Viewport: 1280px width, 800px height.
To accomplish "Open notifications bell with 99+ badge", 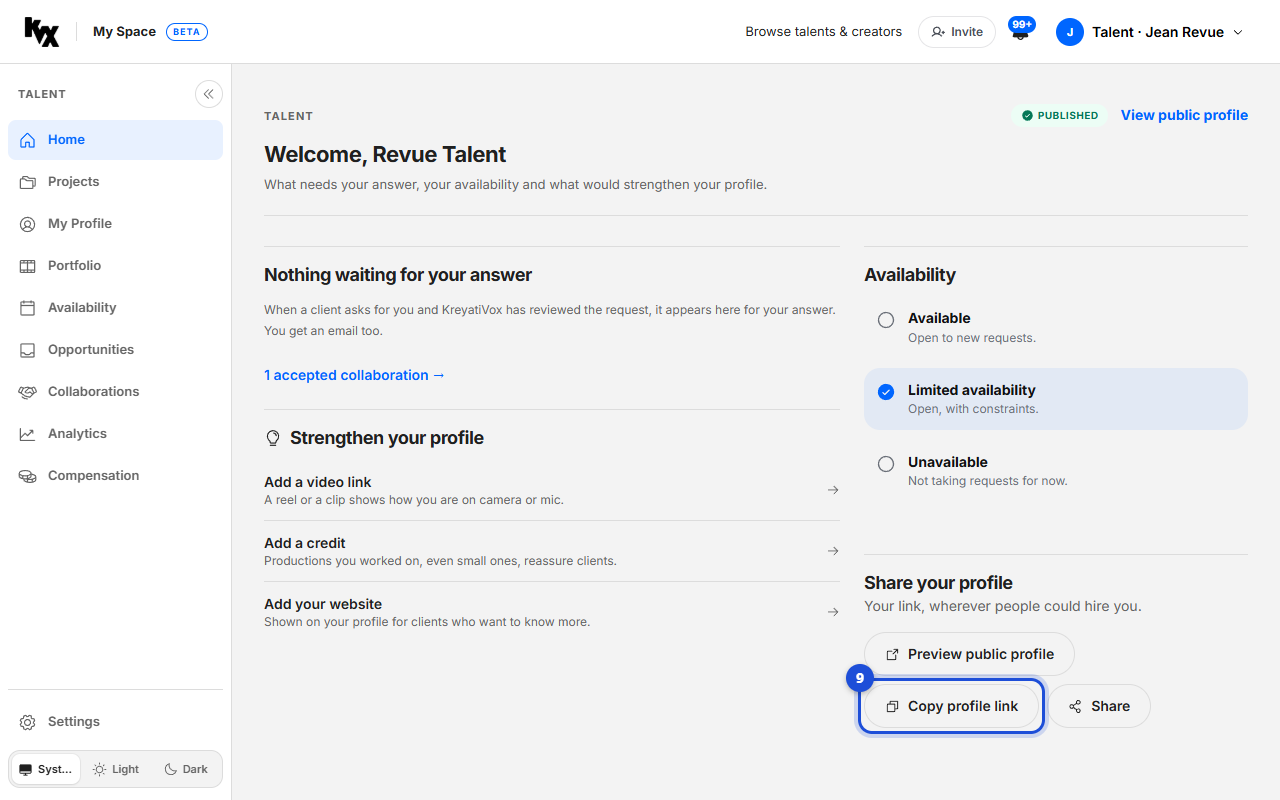I will click(x=1020, y=31).
